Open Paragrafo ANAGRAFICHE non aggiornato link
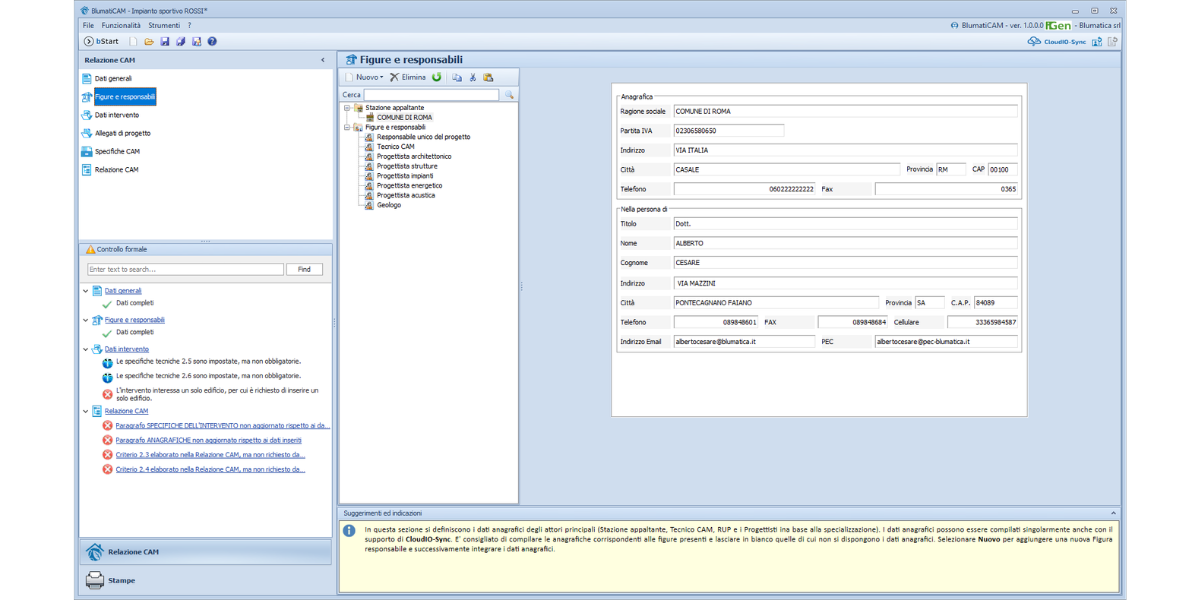This screenshot has width=1200, height=600. (x=208, y=440)
